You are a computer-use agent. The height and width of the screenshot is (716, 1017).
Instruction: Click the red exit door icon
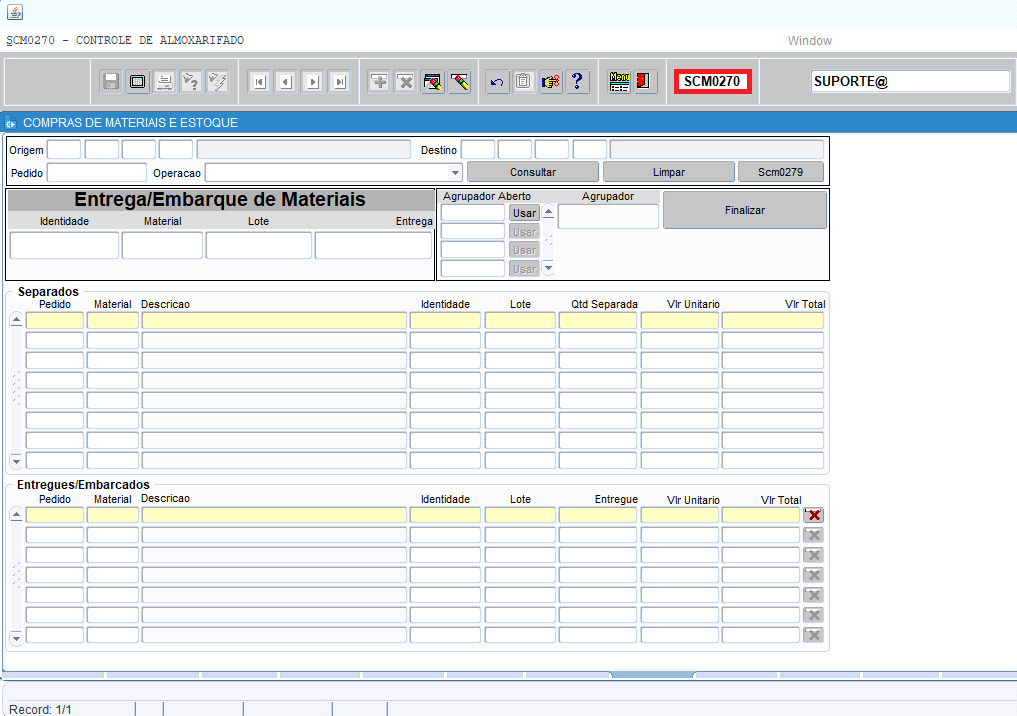point(645,82)
